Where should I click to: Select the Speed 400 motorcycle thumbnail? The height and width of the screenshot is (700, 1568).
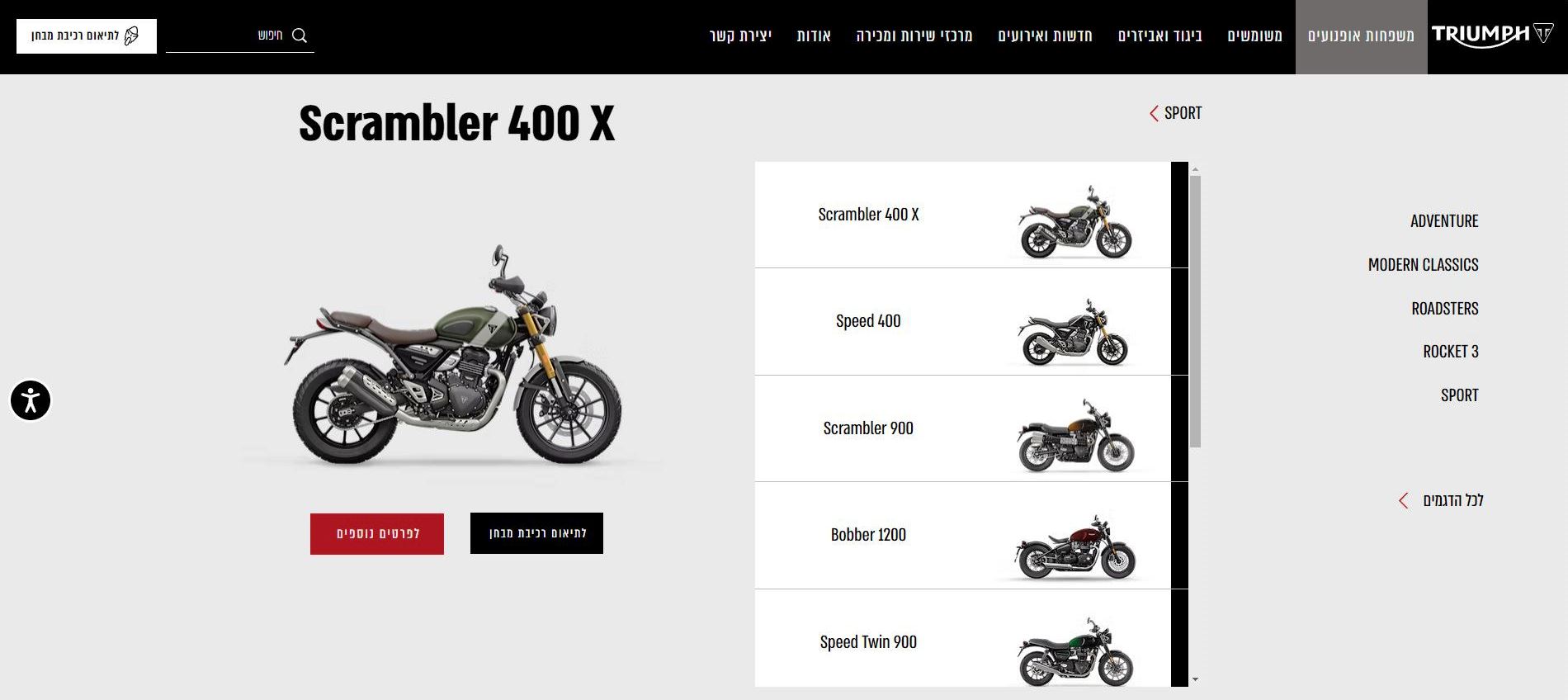coord(1073,332)
